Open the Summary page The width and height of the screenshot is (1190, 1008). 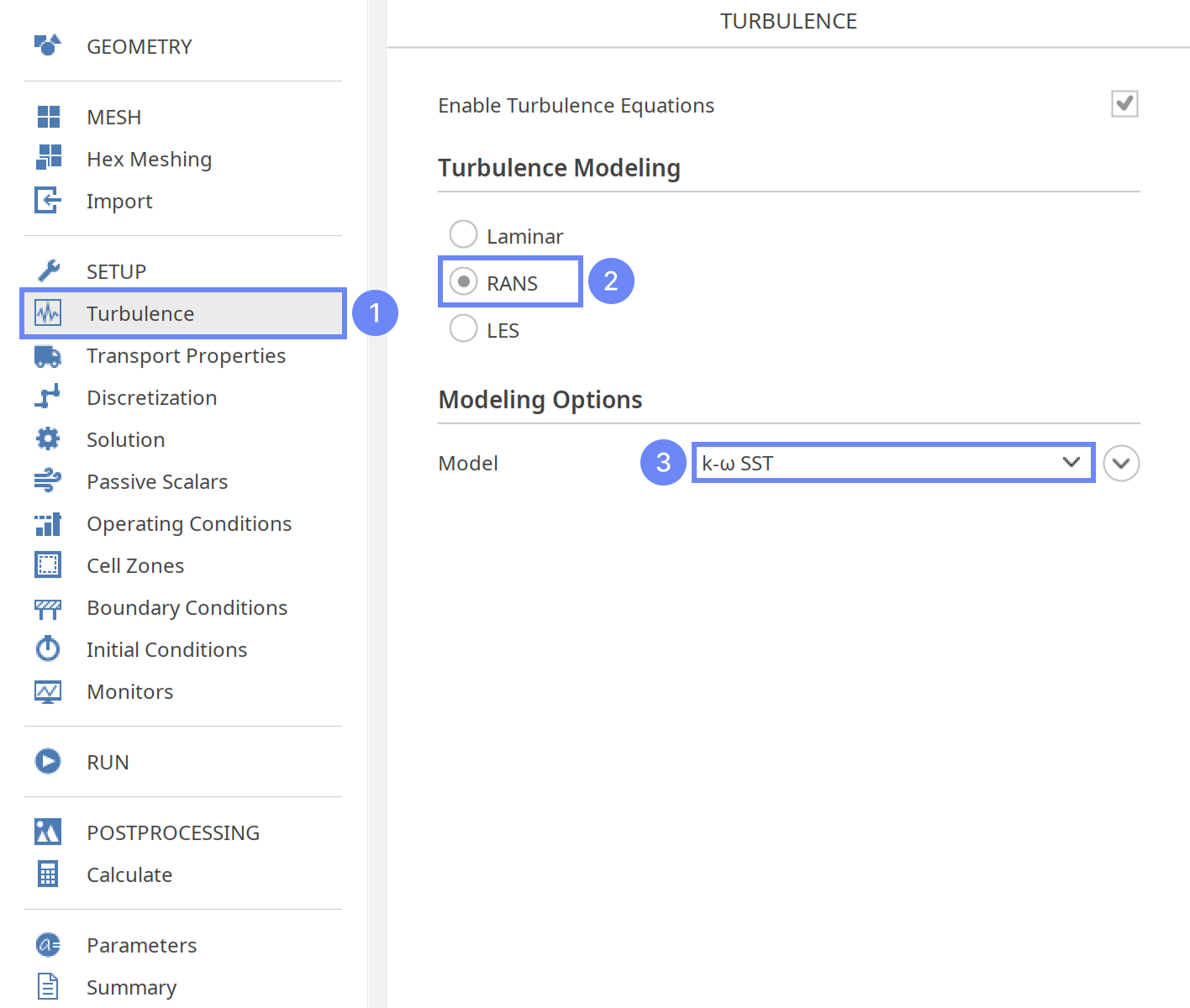click(131, 987)
